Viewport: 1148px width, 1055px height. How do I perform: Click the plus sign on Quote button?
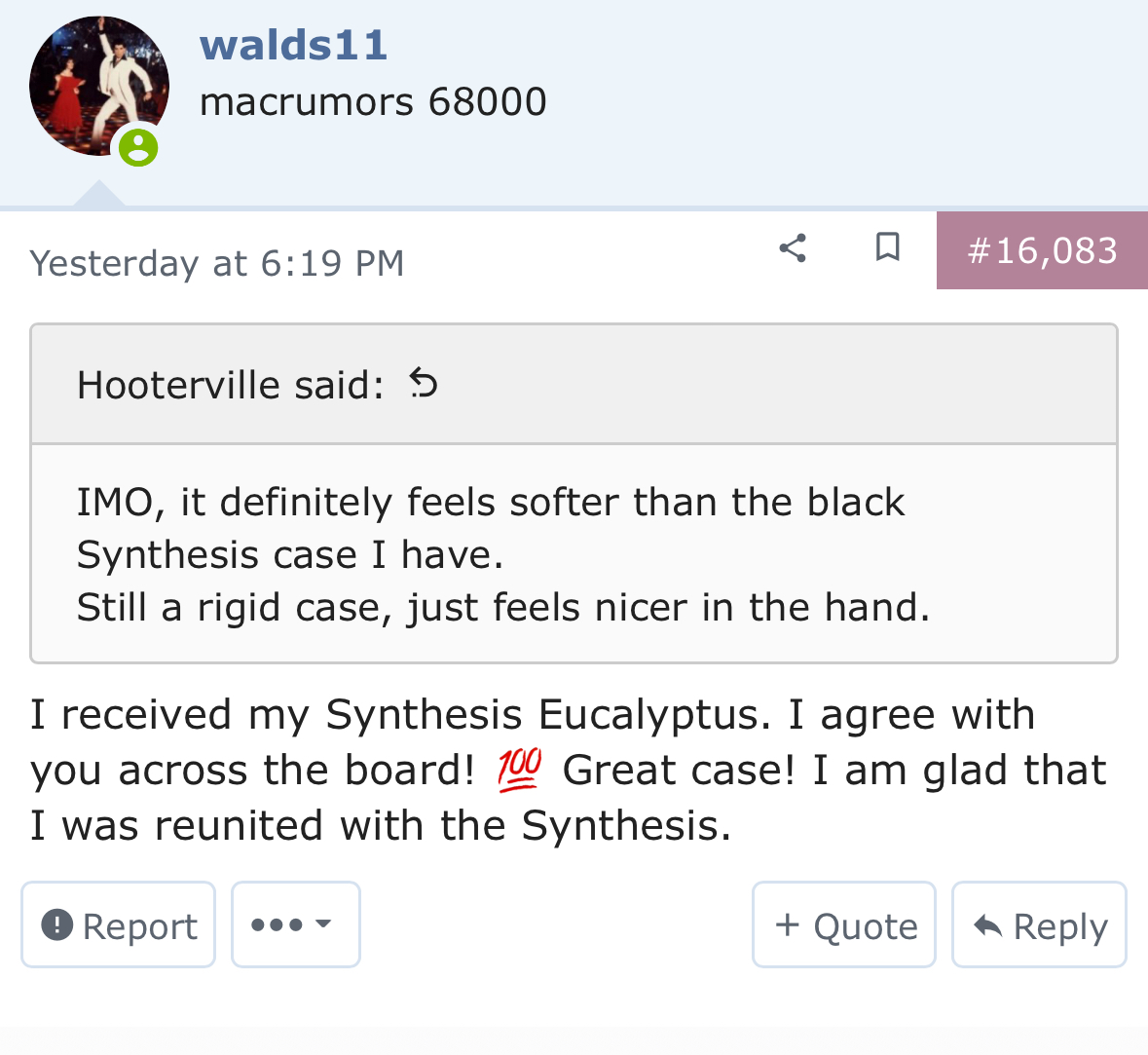[x=787, y=924]
